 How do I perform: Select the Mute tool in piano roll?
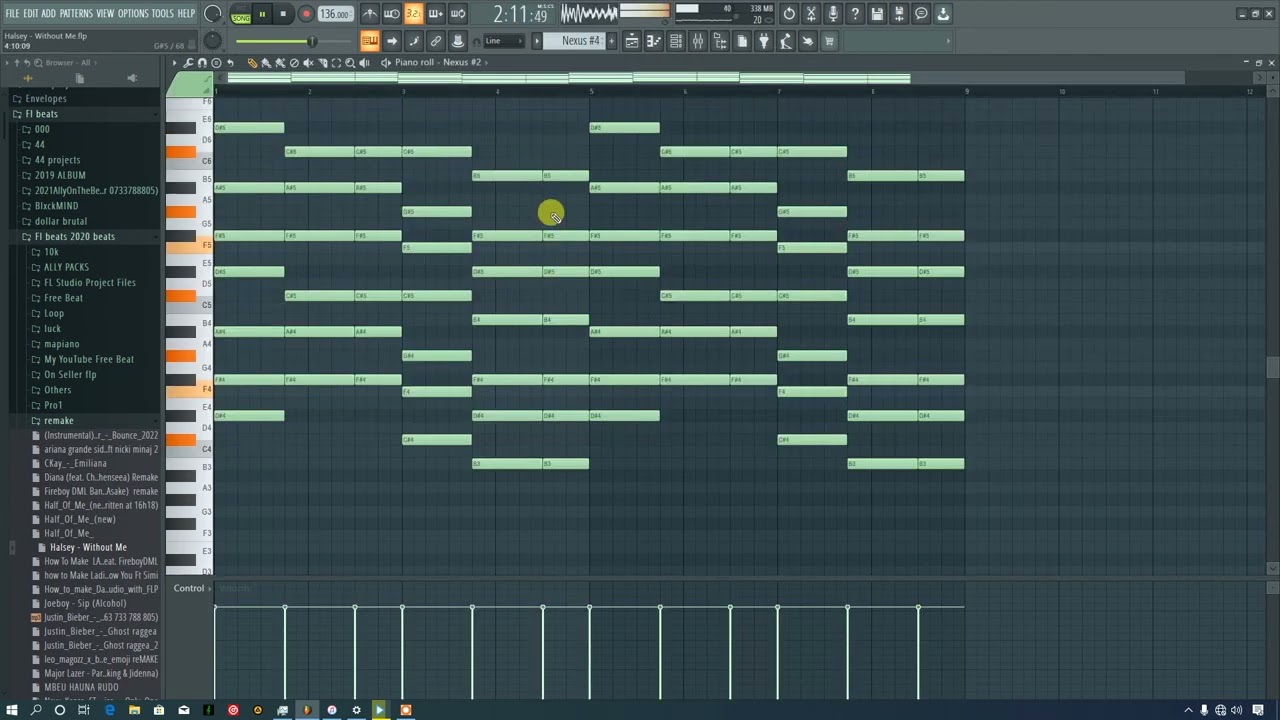[x=308, y=62]
